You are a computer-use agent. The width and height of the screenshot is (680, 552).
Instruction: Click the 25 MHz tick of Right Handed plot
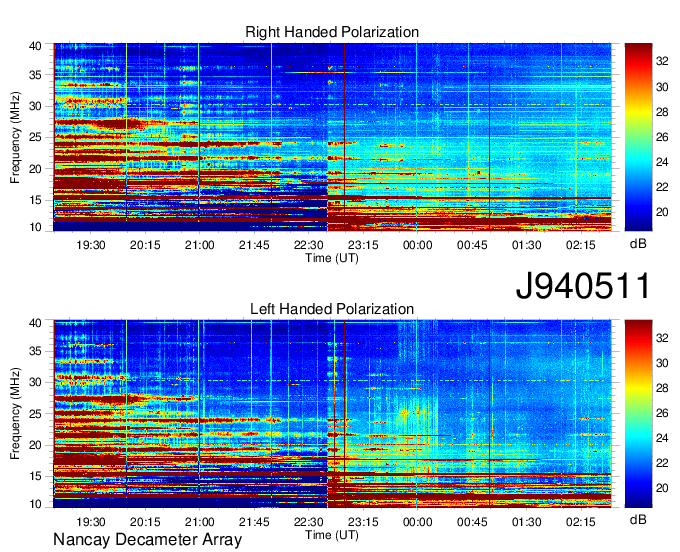point(36,137)
